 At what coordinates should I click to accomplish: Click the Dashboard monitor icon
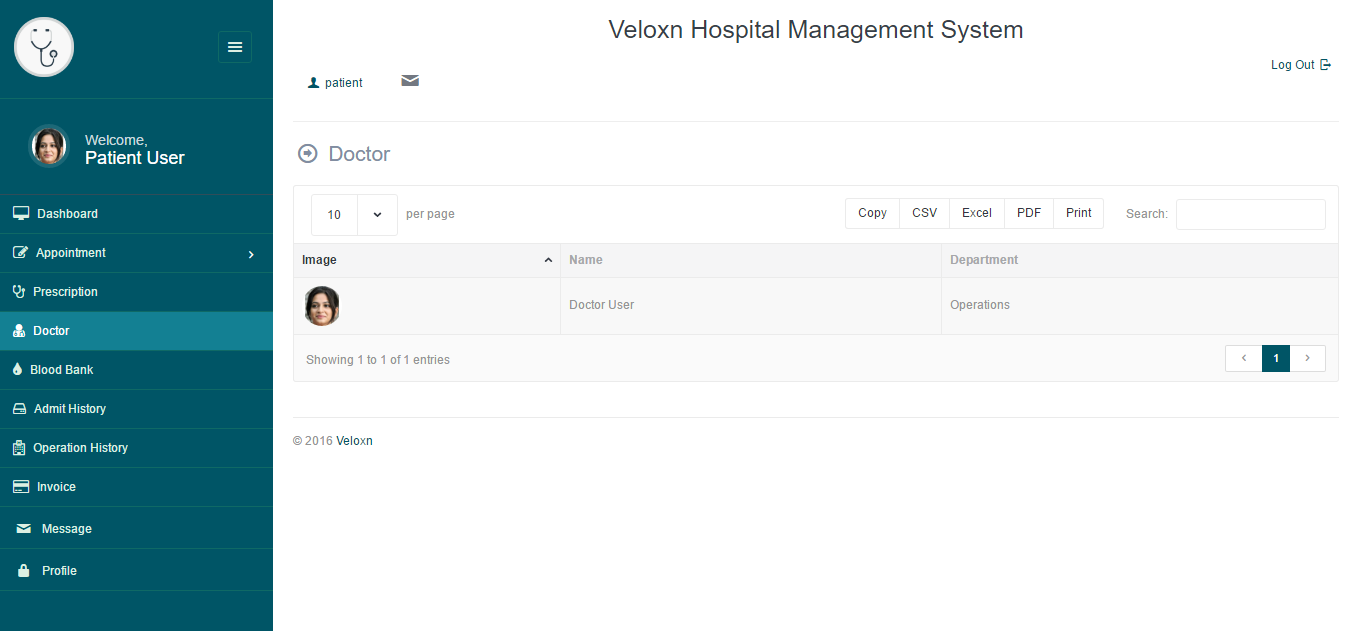coord(21,213)
